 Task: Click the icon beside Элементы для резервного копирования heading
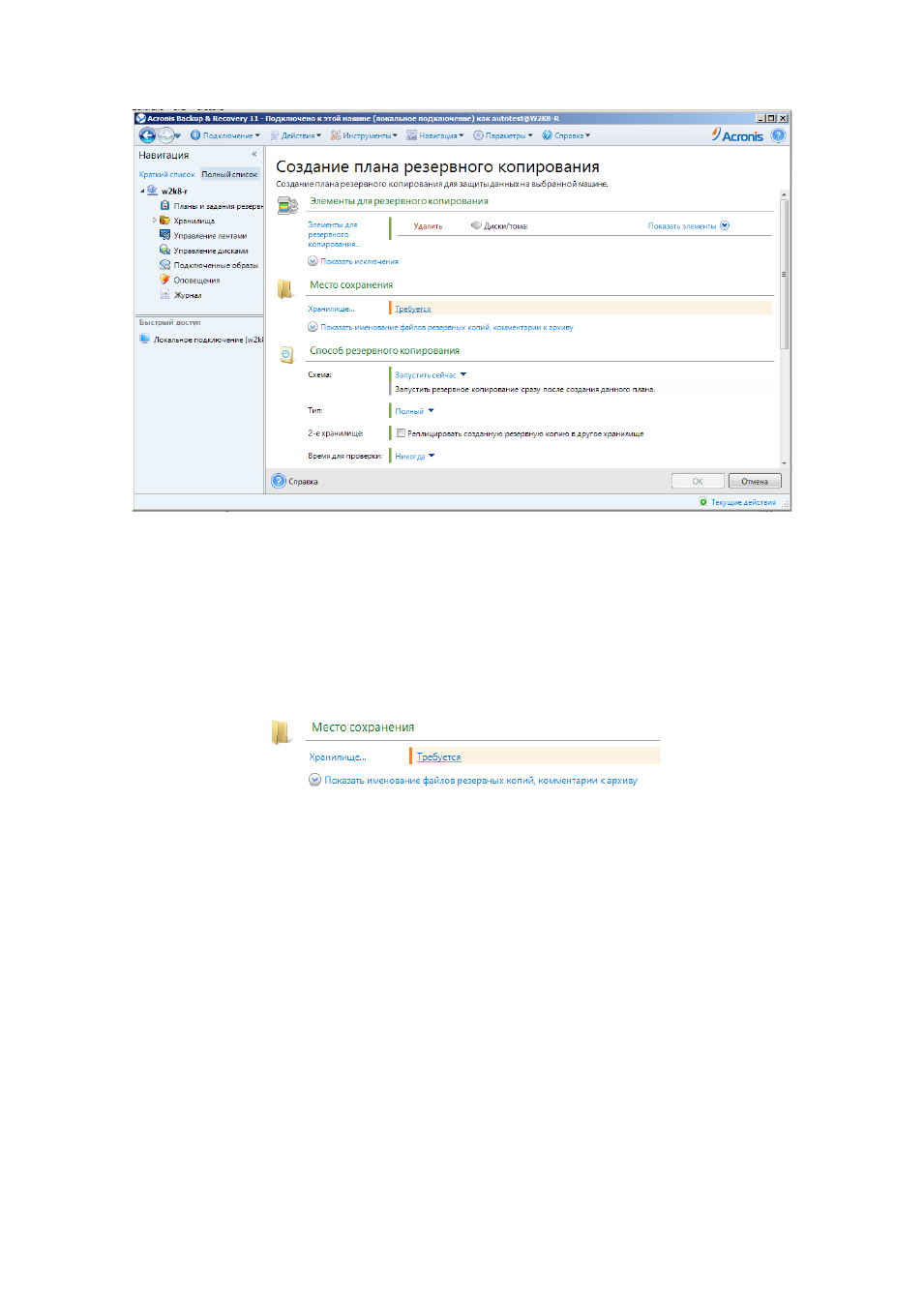pyautogui.click(x=287, y=205)
